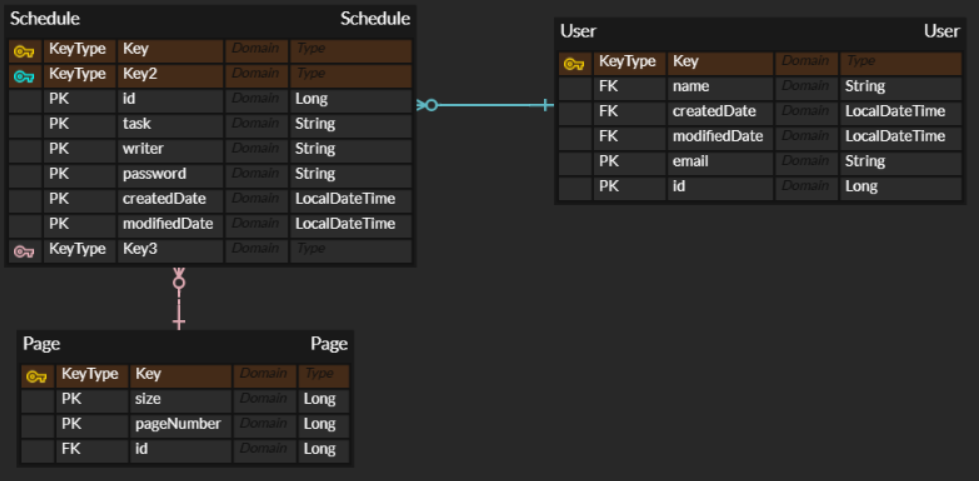Select the task attribute in Schedule
Viewport: 979px width, 481px height.
tap(170, 126)
